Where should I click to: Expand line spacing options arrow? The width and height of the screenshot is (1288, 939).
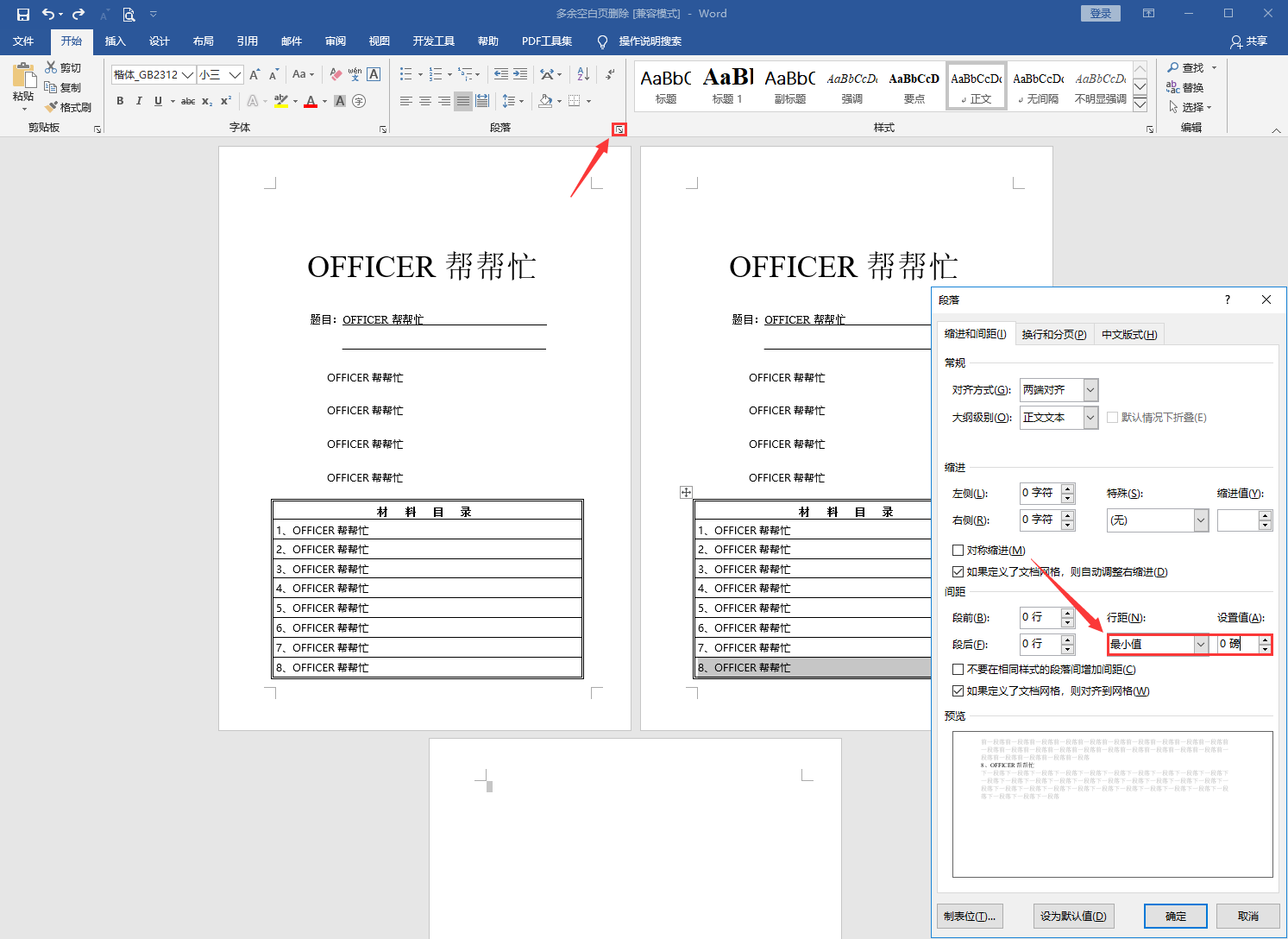[x=521, y=101]
